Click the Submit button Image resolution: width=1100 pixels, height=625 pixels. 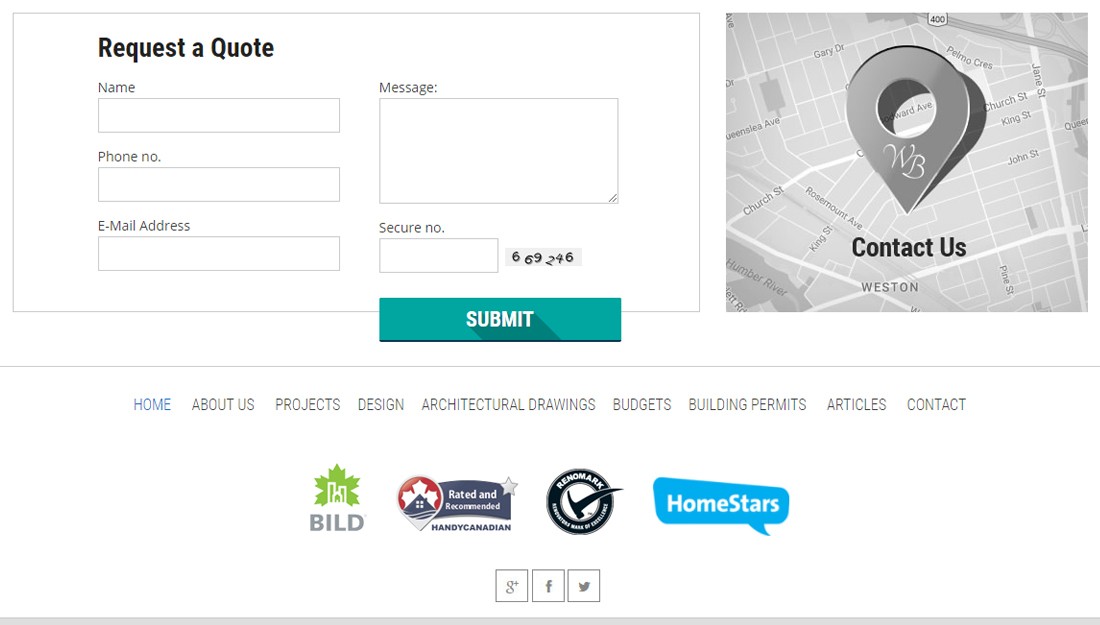500,320
